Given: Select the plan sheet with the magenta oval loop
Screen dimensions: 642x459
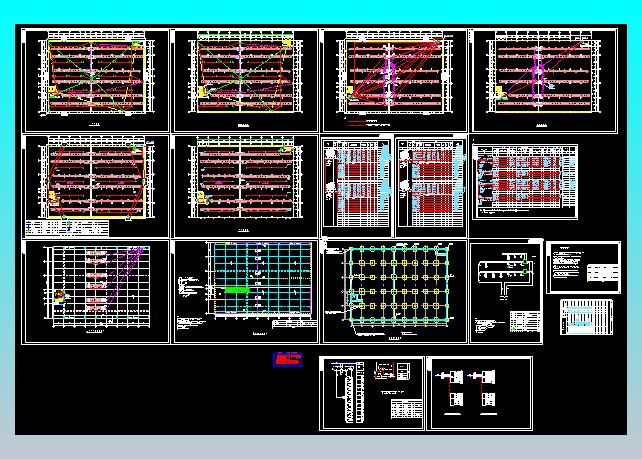Looking at the screenshot, I should (x=545, y=80).
